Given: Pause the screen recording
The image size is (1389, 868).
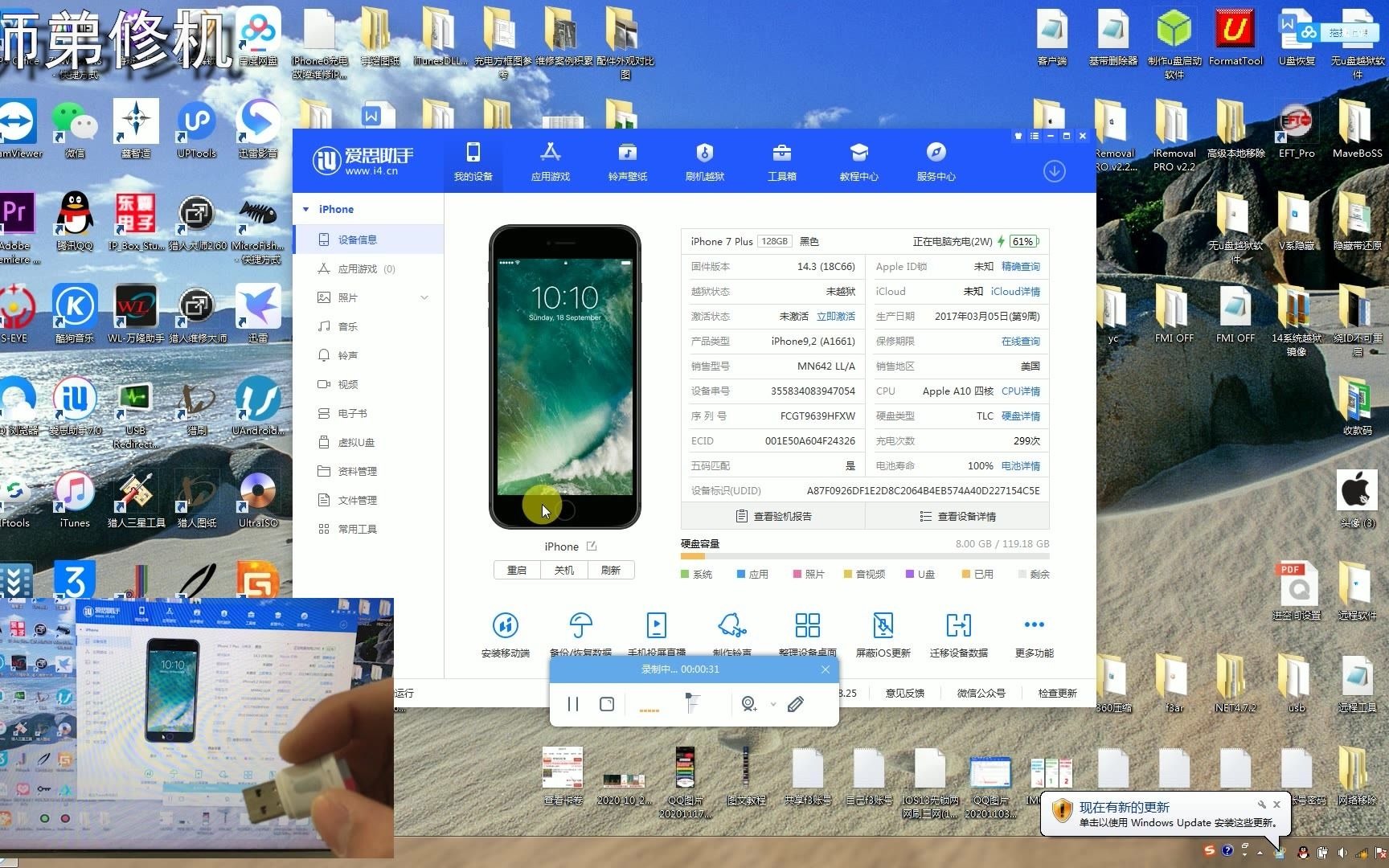Looking at the screenshot, I should pos(572,704).
